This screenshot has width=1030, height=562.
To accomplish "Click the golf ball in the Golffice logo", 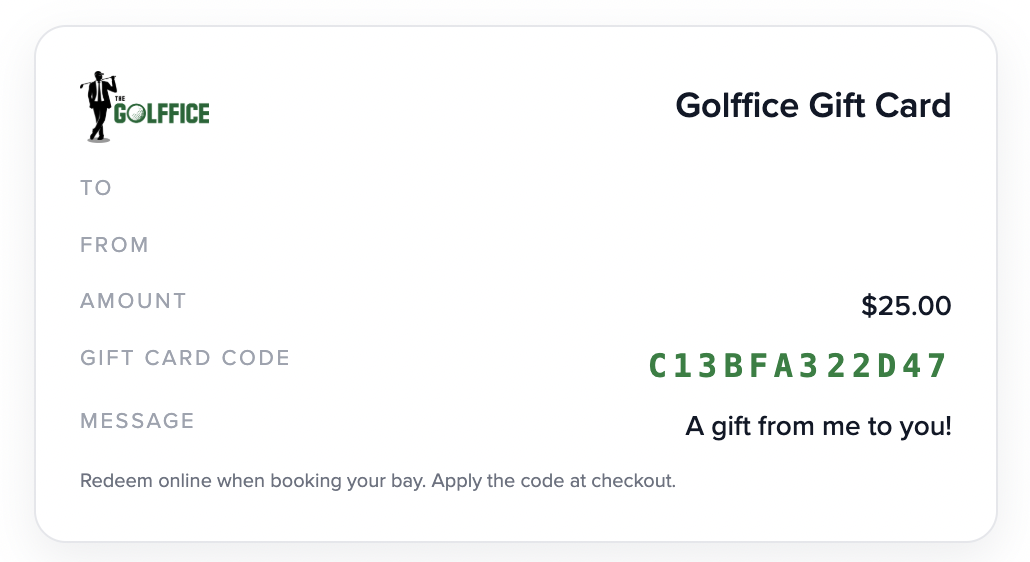I will [x=139, y=114].
